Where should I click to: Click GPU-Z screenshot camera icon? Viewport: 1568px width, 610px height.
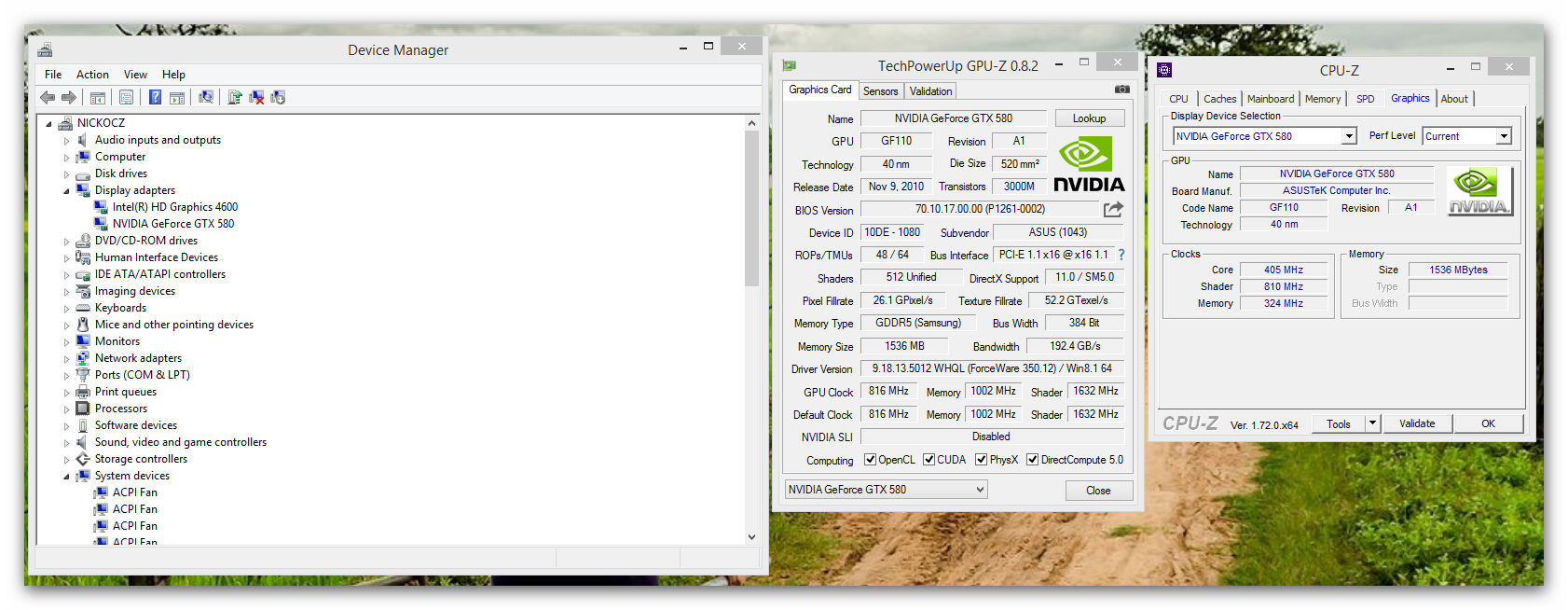coord(1122,90)
